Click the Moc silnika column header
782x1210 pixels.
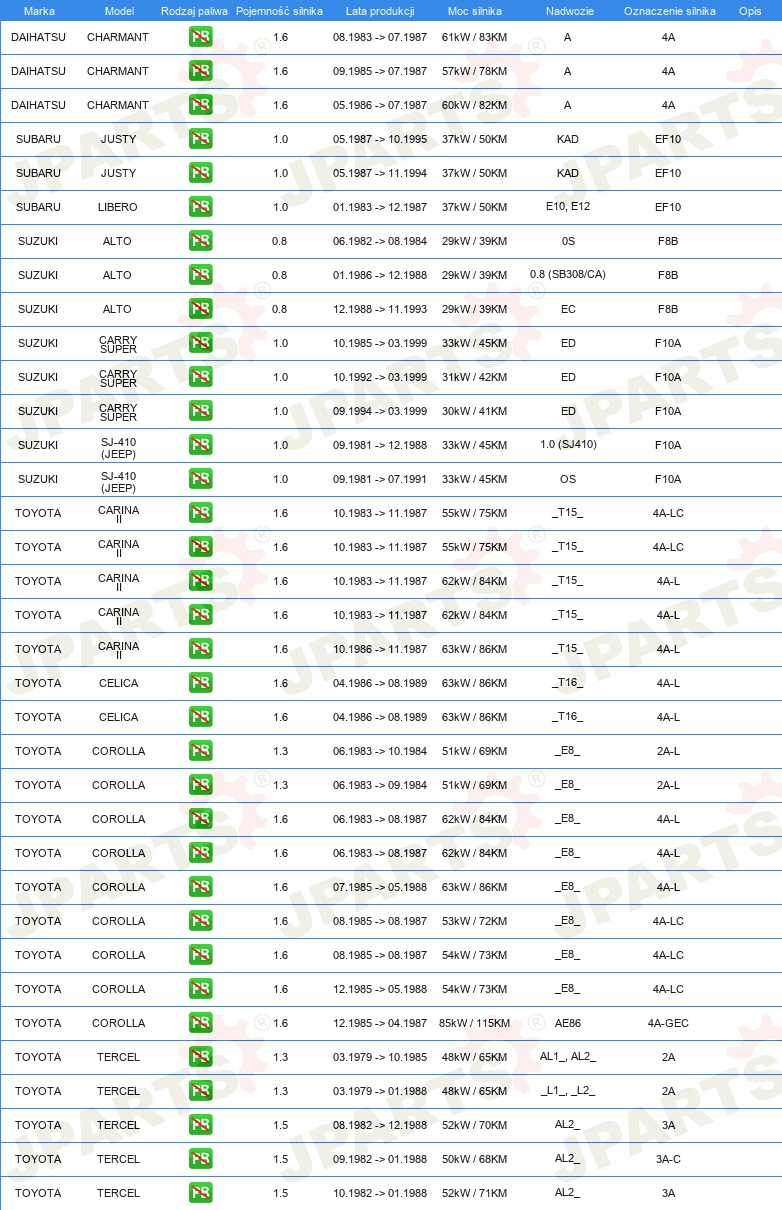point(475,11)
